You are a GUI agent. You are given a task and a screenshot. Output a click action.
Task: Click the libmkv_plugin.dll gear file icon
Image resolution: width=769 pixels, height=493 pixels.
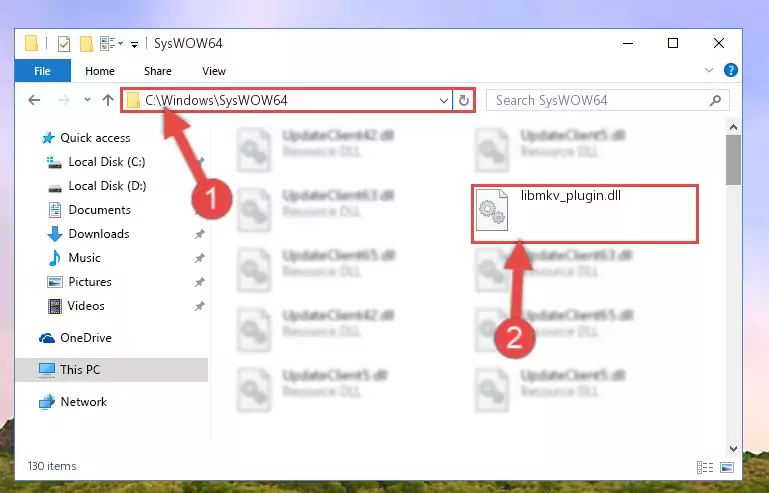click(x=492, y=210)
